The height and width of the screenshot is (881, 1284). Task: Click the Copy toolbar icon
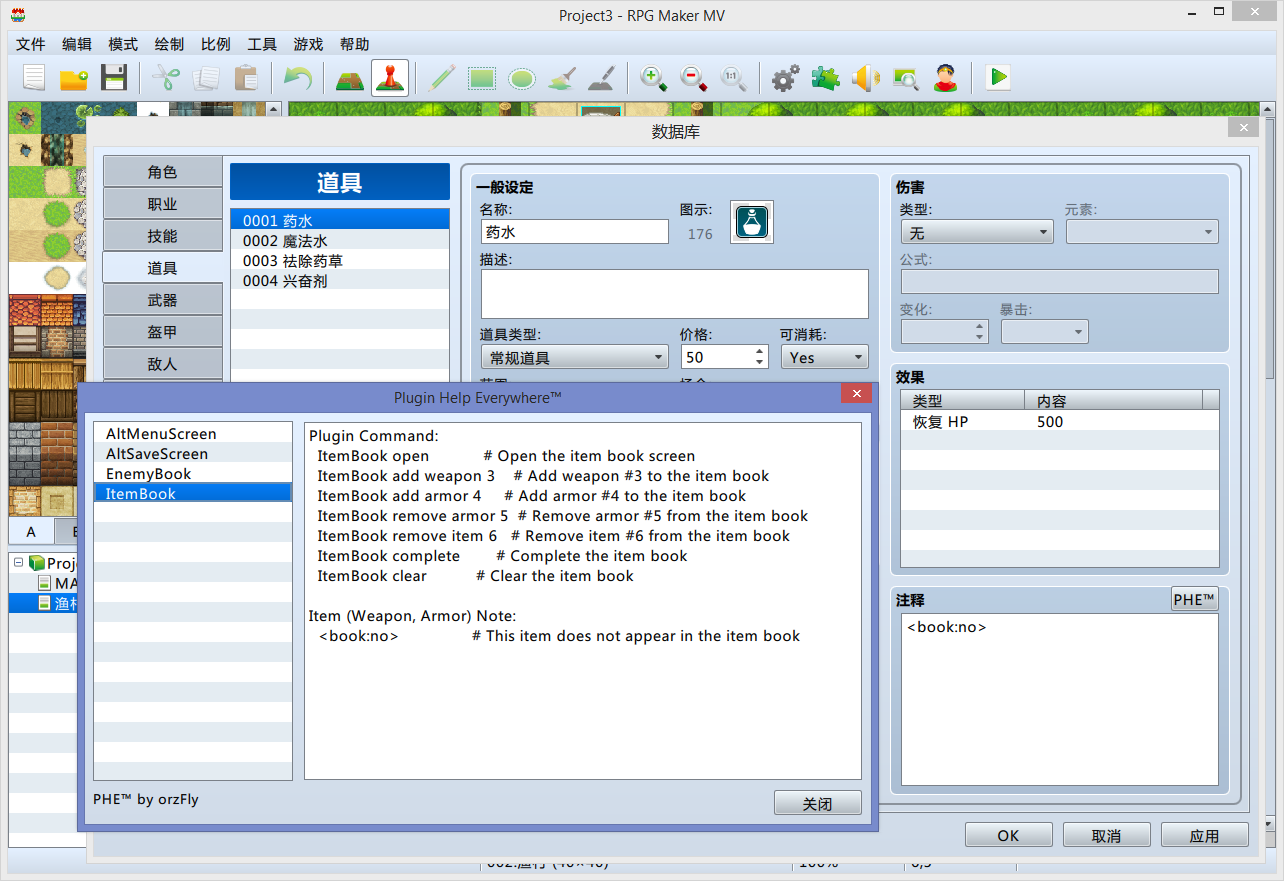pos(206,78)
